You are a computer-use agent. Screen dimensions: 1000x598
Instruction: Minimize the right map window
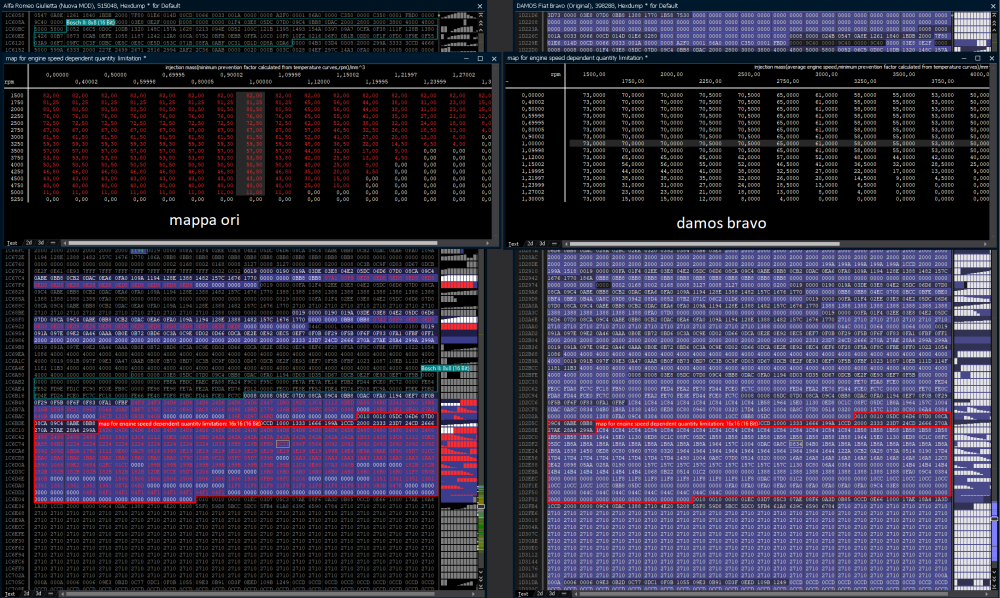coord(965,58)
